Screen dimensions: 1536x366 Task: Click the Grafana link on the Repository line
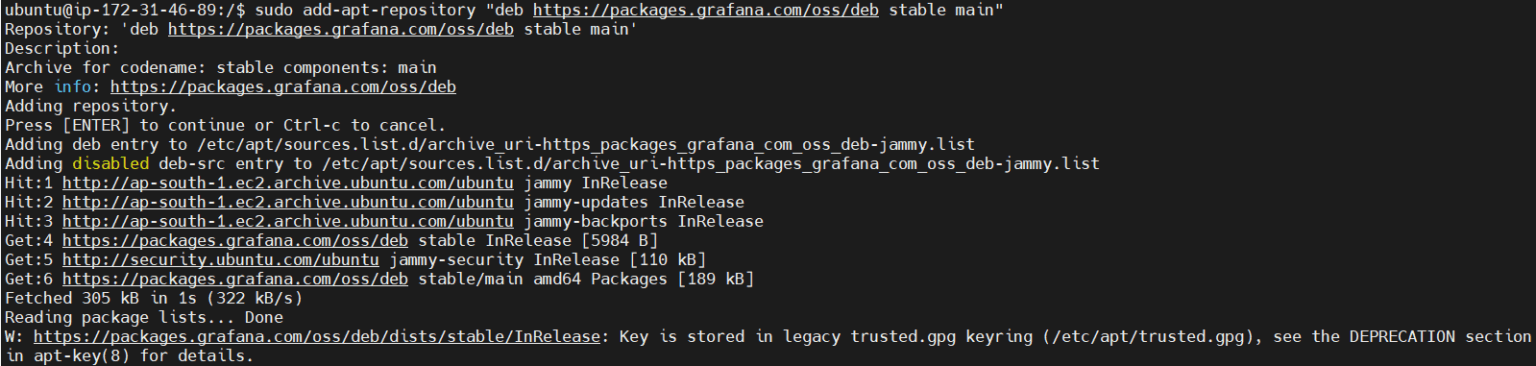tap(341, 29)
